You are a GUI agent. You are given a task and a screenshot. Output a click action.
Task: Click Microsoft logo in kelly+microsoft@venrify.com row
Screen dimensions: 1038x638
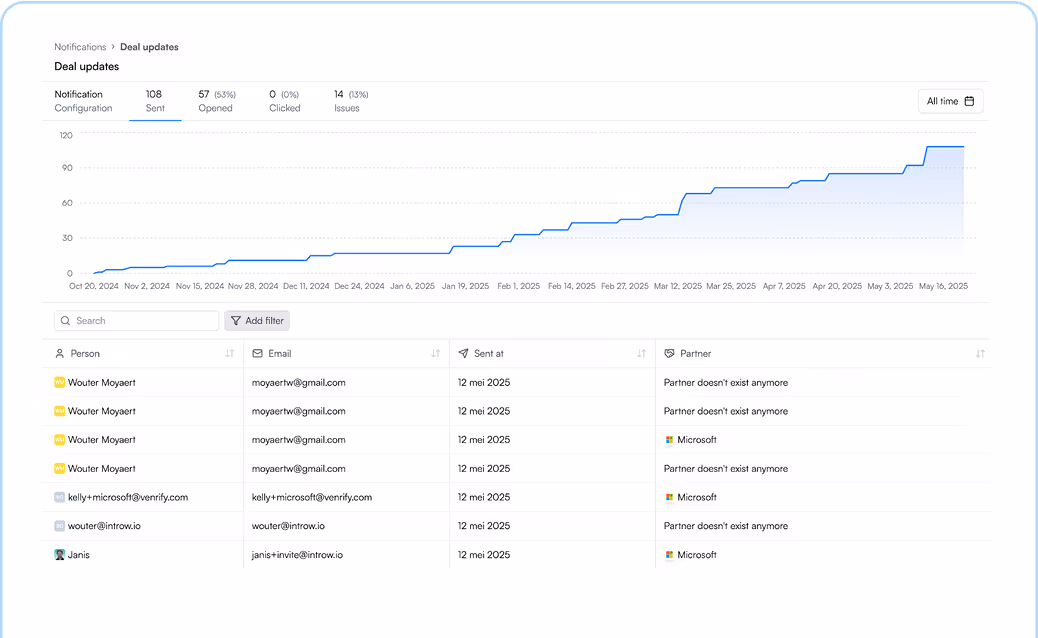tap(669, 497)
